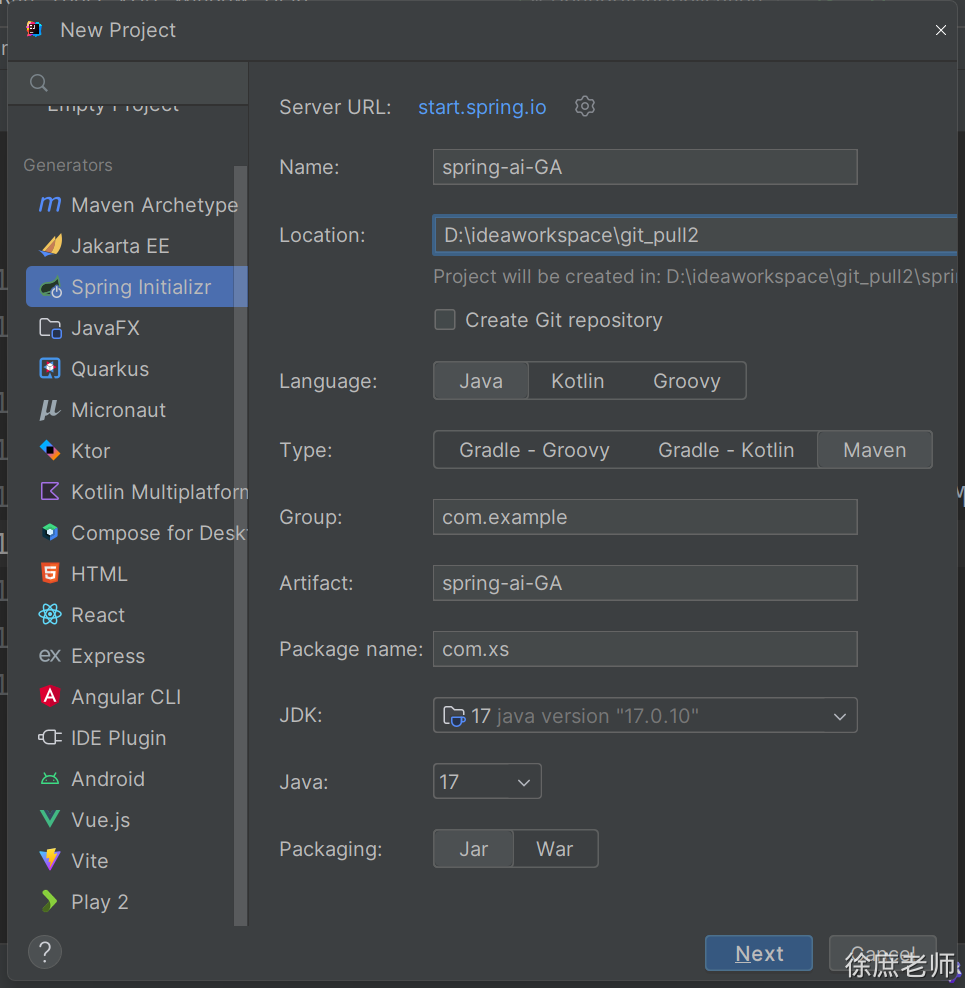The height and width of the screenshot is (988, 965).
Task: Pick the Ktor generator icon
Action: click(x=49, y=451)
